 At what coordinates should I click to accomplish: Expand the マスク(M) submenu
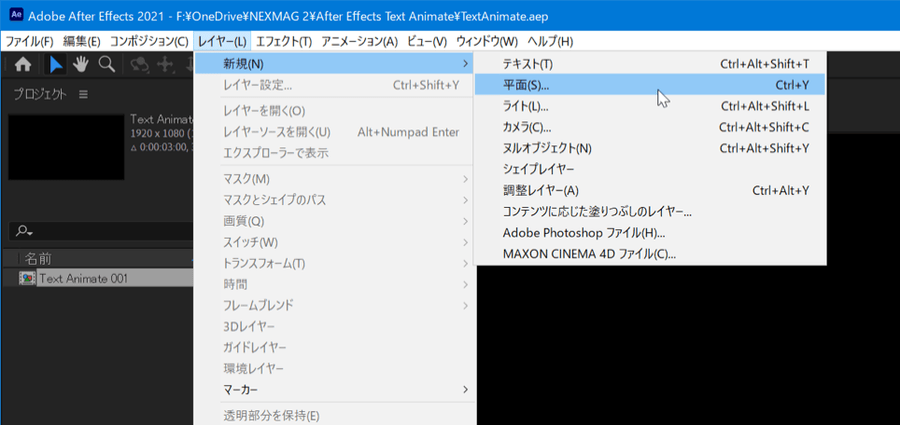pyautogui.click(x=334, y=179)
